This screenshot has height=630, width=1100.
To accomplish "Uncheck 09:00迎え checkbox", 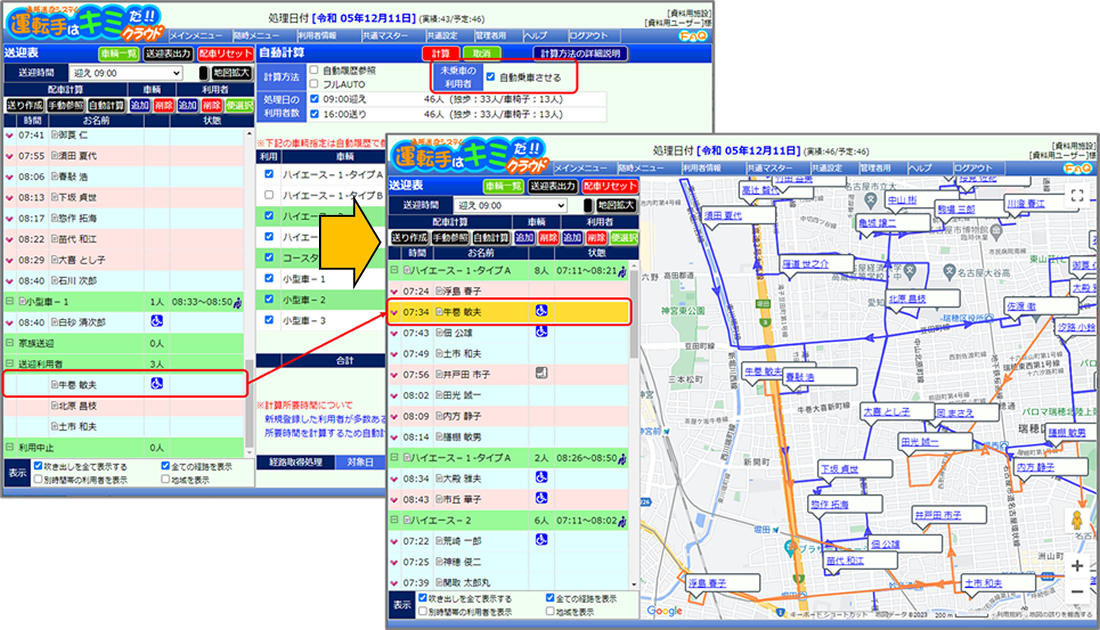I will [314, 99].
